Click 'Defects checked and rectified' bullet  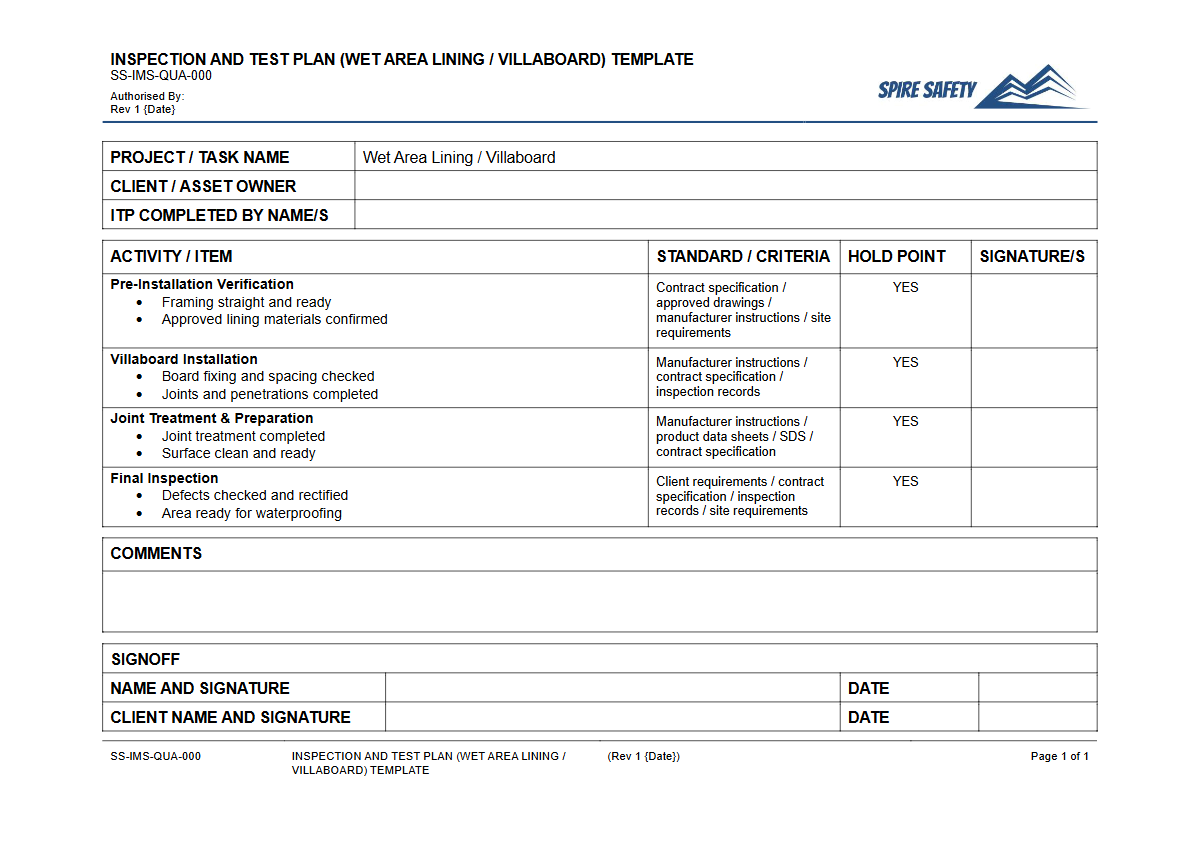(x=255, y=496)
